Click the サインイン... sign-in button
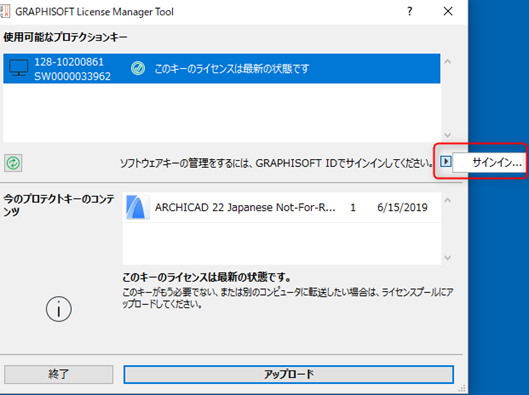This screenshot has width=529, height=395. 489,163
